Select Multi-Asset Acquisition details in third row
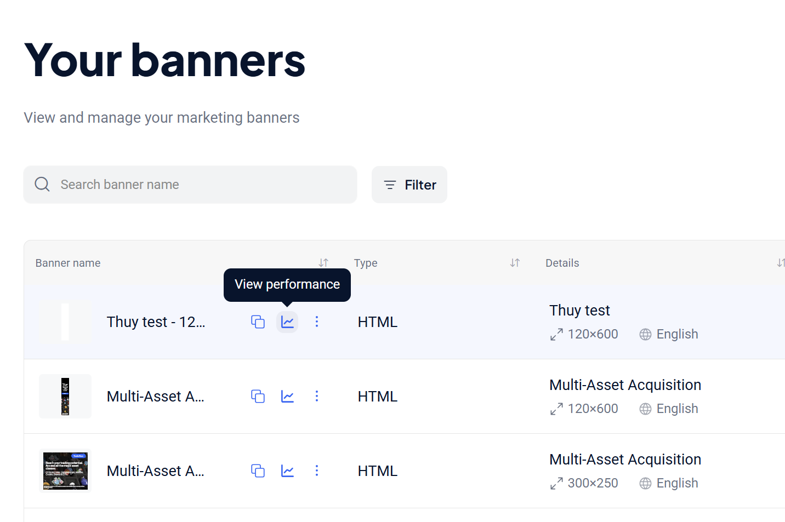This screenshot has height=522, width=785. point(625,459)
